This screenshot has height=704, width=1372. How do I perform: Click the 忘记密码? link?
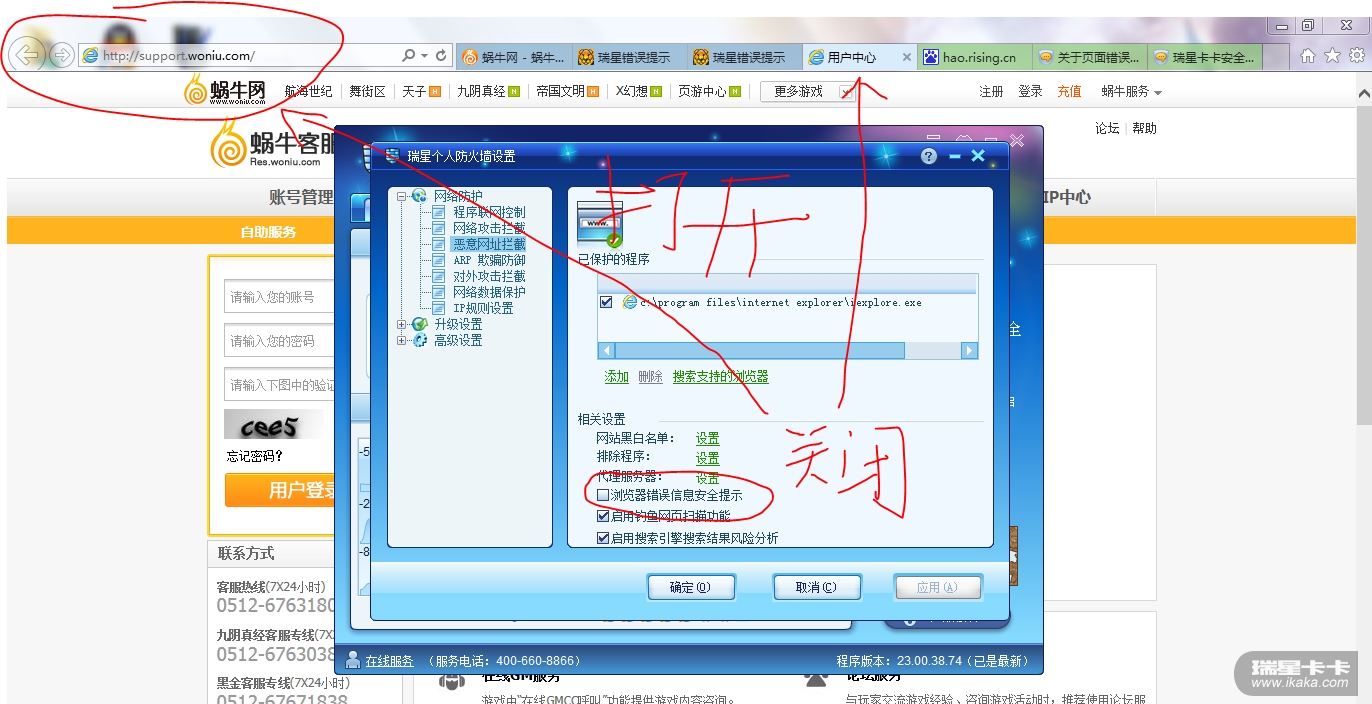pyautogui.click(x=255, y=457)
